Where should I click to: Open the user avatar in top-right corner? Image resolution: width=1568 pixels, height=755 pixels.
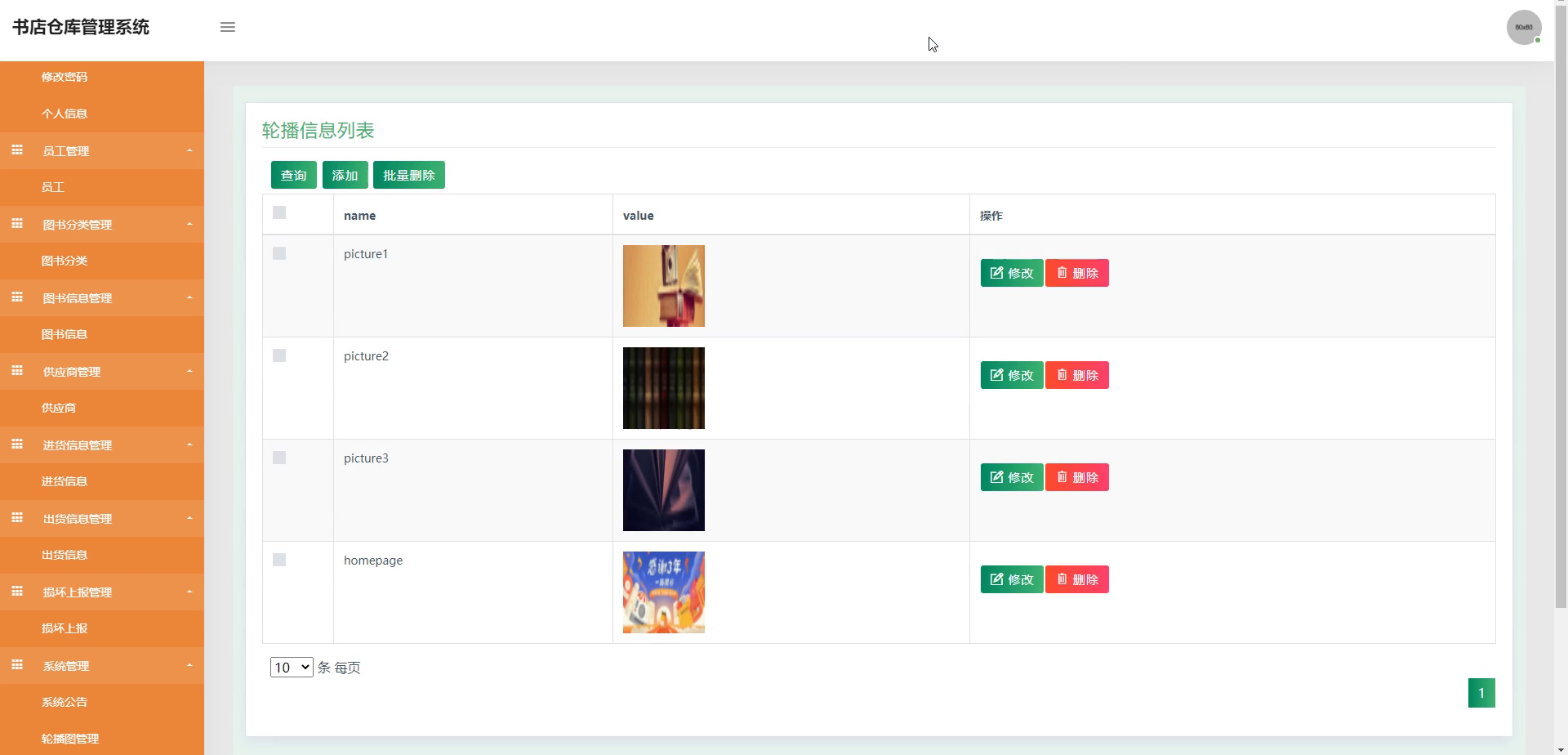tap(1524, 27)
